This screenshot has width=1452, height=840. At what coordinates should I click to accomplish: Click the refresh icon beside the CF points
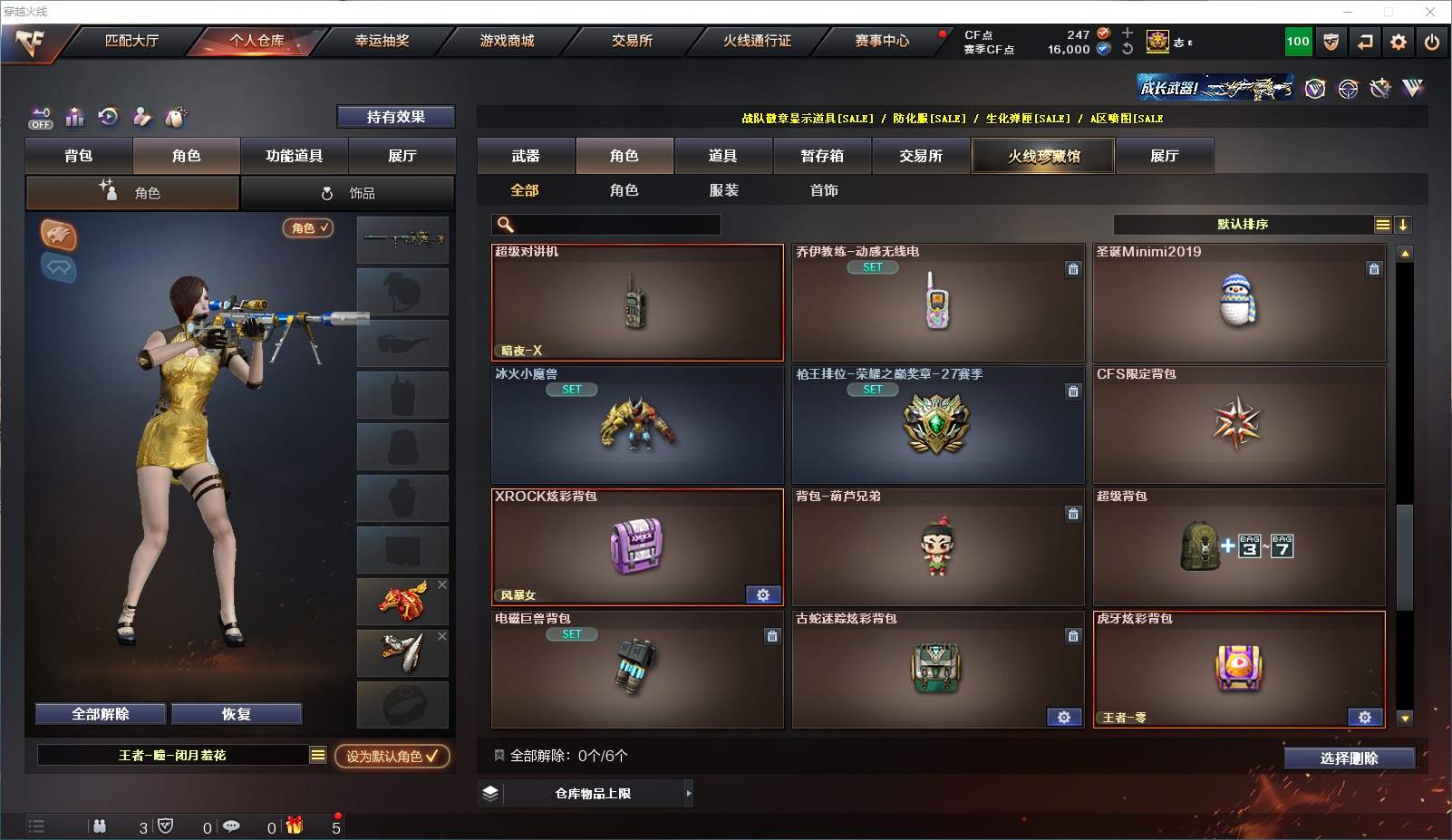(1128, 49)
